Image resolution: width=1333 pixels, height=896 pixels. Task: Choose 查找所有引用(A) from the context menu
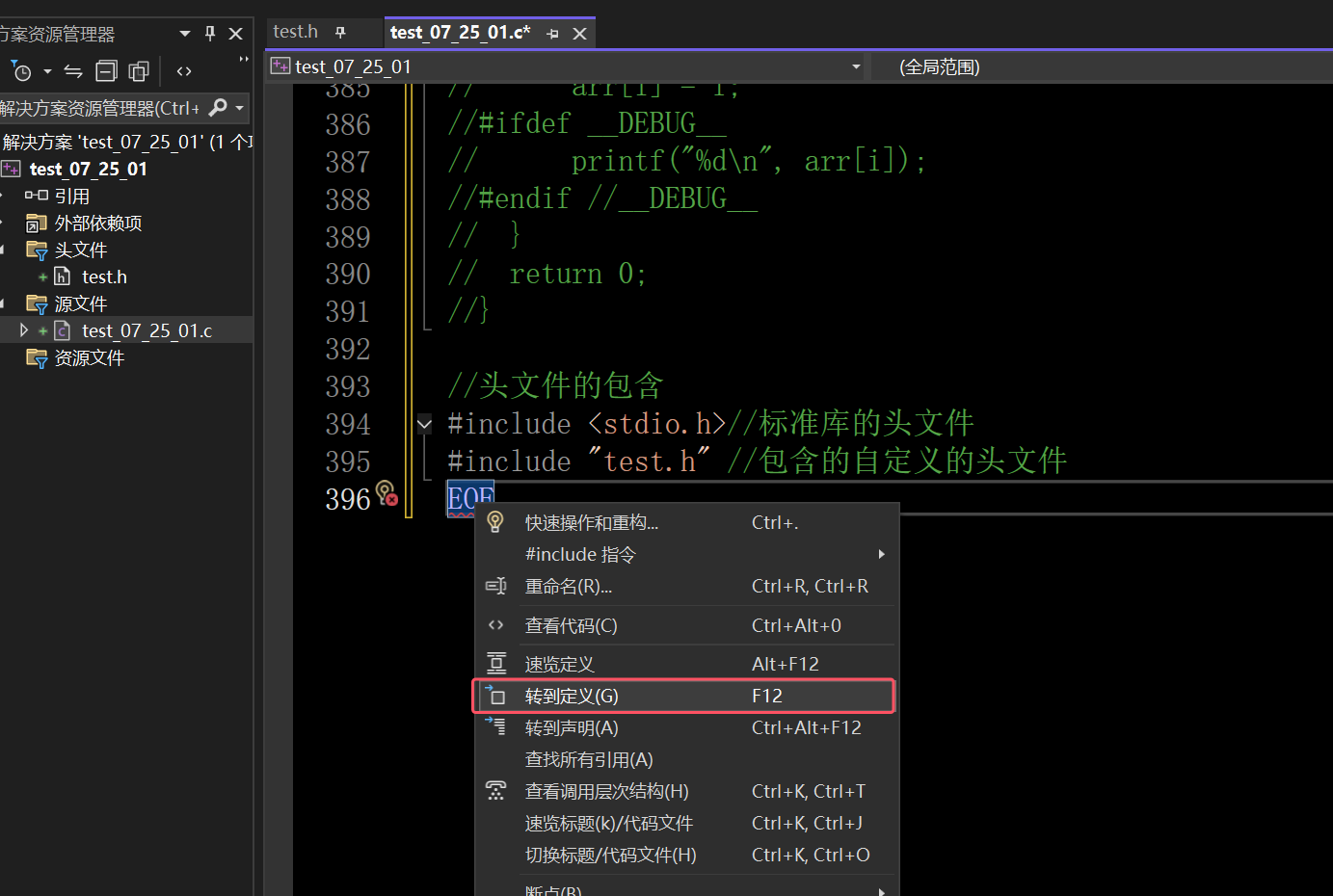687,759
